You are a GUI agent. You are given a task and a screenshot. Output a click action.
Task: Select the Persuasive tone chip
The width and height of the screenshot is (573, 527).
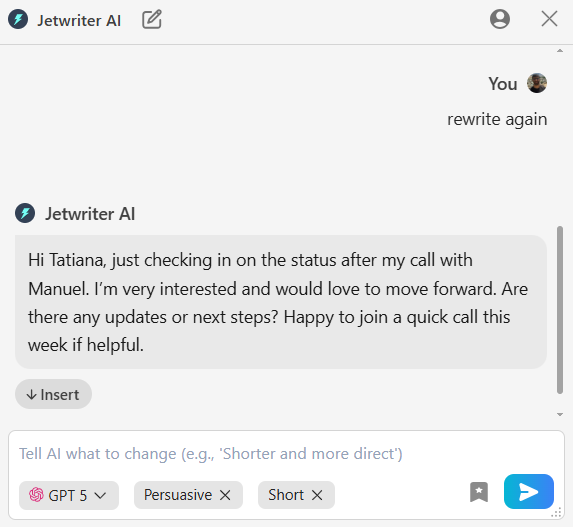click(178, 495)
